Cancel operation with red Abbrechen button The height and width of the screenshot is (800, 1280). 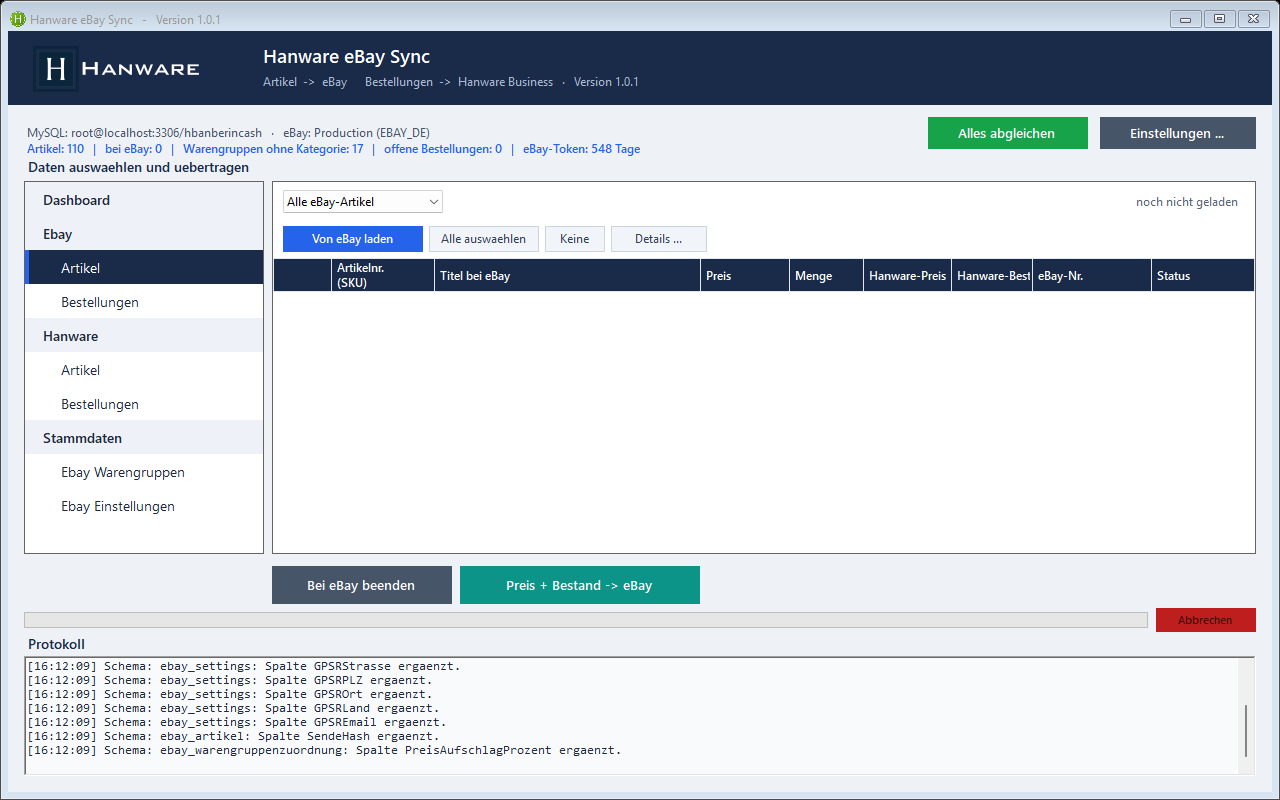click(x=1205, y=620)
